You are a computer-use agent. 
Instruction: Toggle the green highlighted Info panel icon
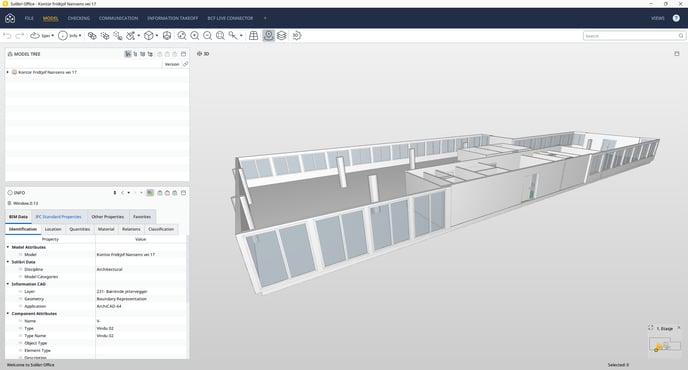[x=150, y=193]
